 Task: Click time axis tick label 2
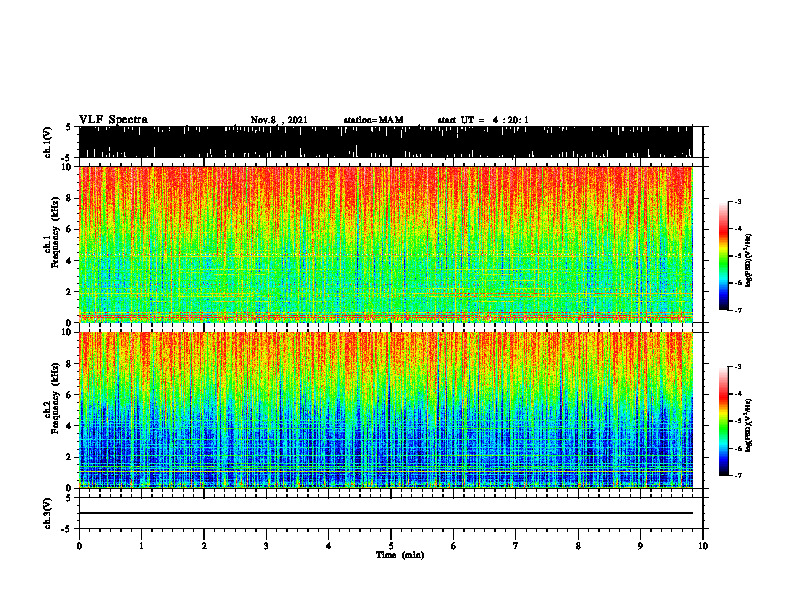204,546
